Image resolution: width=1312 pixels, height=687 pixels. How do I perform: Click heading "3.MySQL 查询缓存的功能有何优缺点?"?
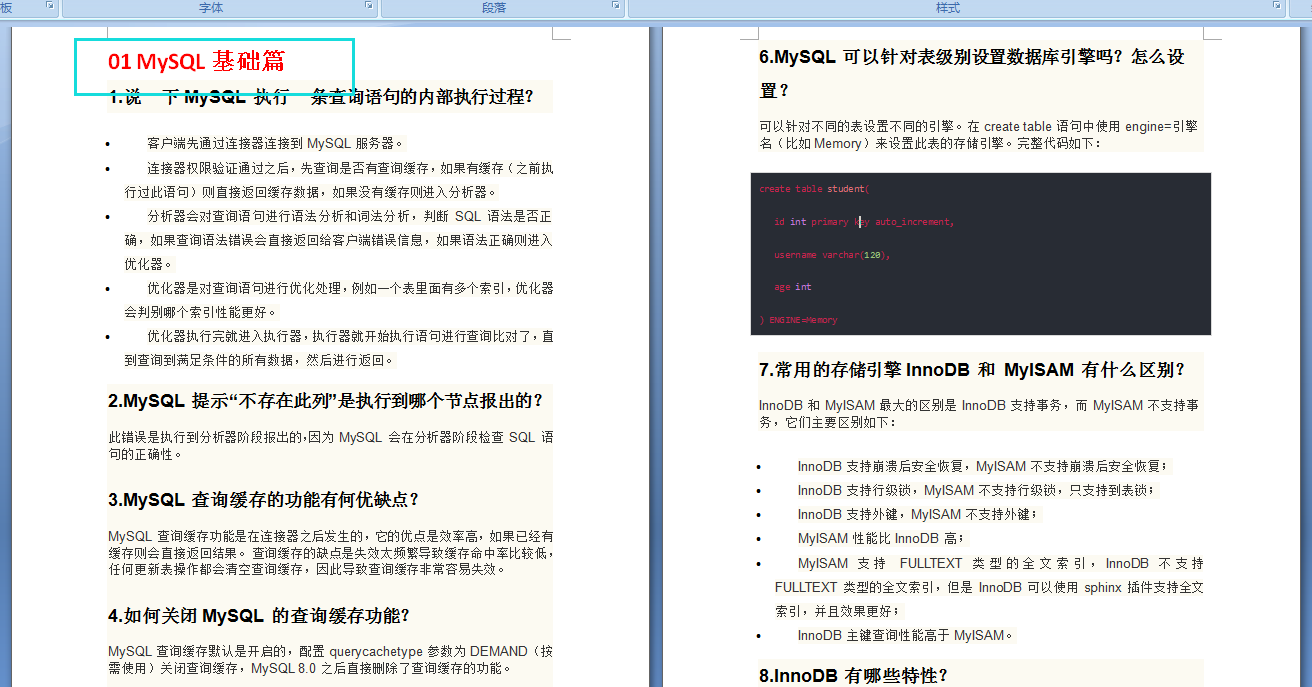(264, 499)
